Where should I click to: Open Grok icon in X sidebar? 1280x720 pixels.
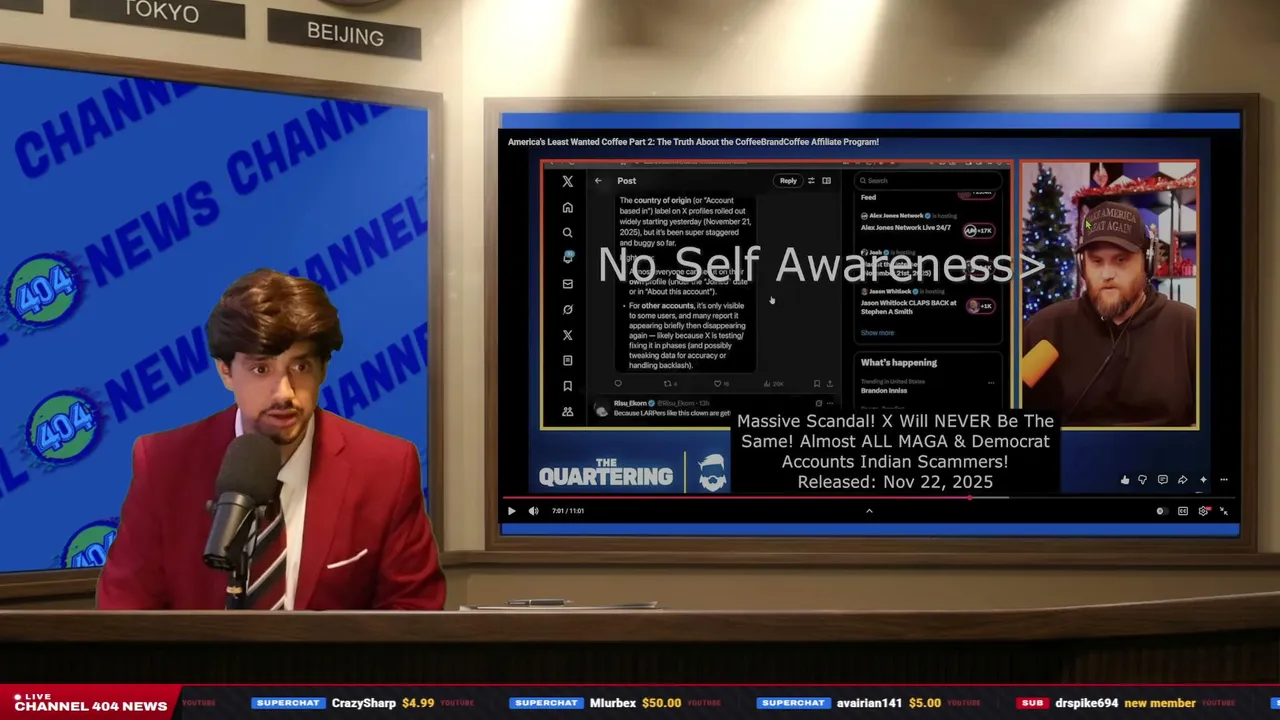point(567,309)
